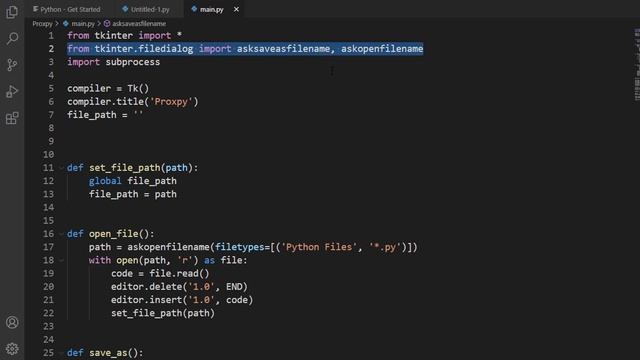Open the Accounts icon in activity bar

tap(12, 322)
